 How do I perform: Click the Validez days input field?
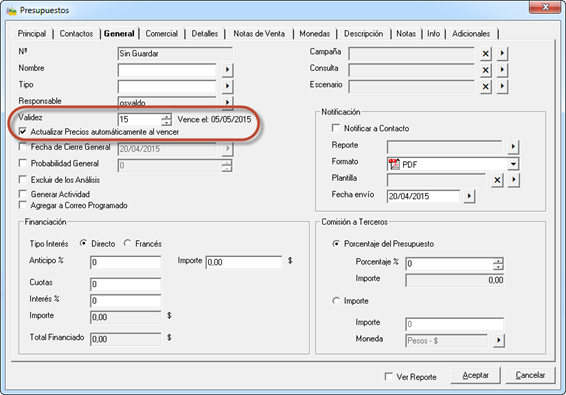(x=140, y=120)
